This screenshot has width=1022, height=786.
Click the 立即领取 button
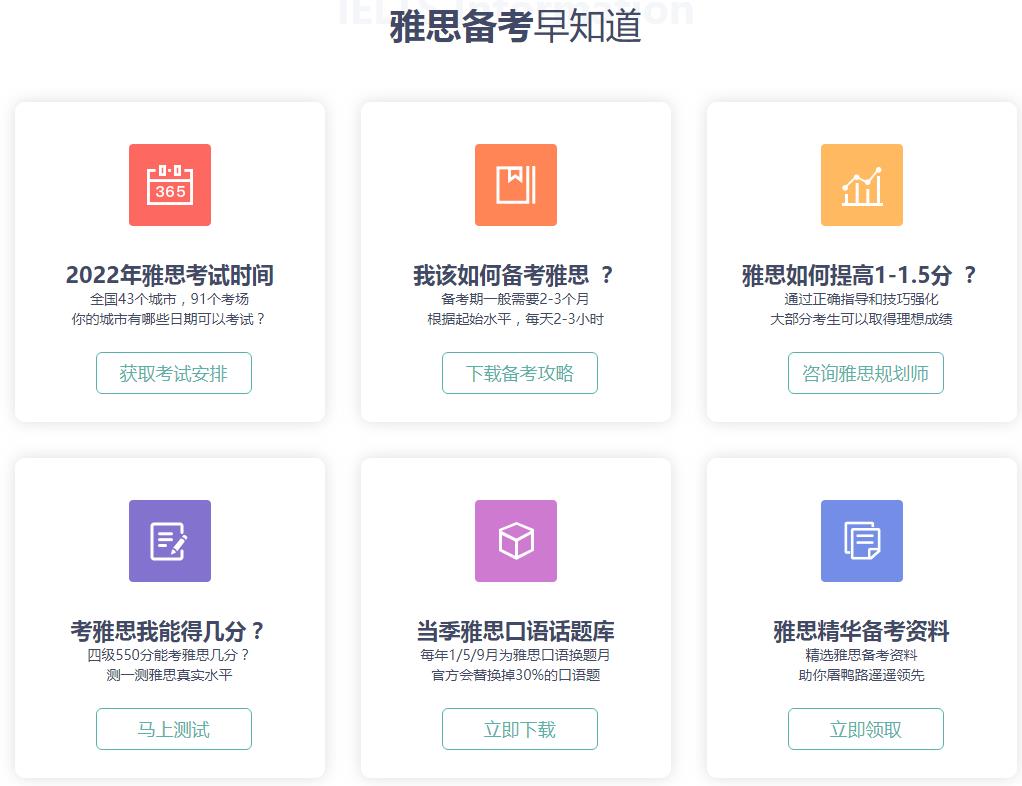click(865, 728)
